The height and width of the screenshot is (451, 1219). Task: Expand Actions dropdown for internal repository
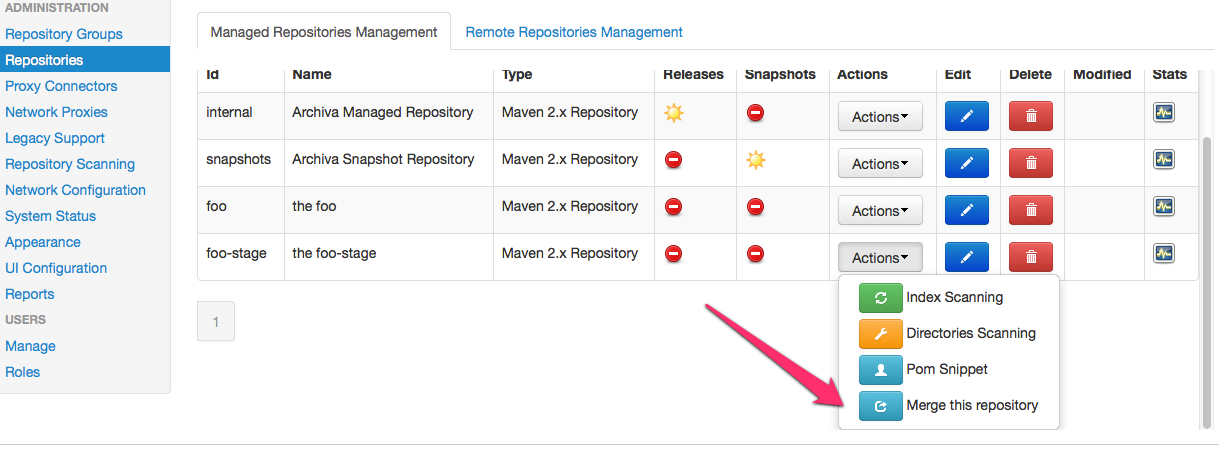coord(879,117)
